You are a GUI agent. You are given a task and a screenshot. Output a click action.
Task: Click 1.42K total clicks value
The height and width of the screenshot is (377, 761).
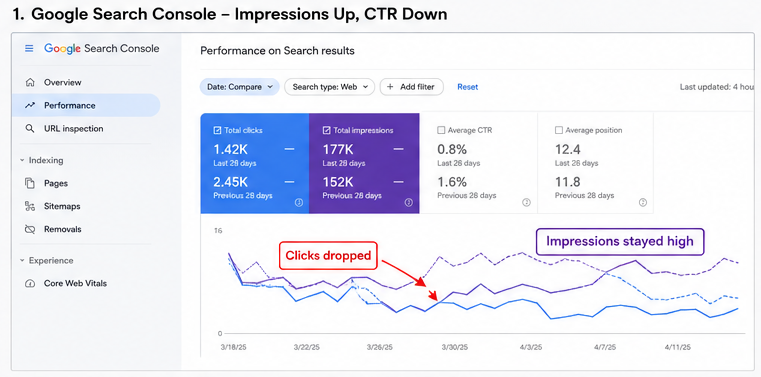pyautogui.click(x=231, y=148)
